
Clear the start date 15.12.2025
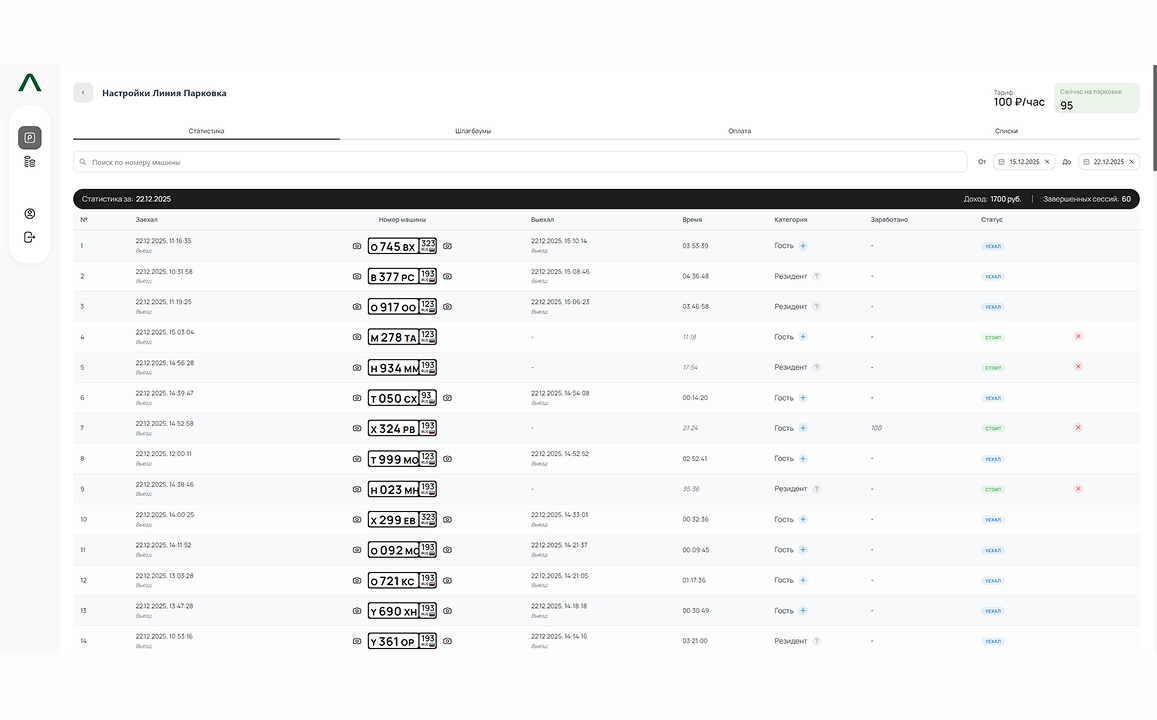click(1047, 162)
